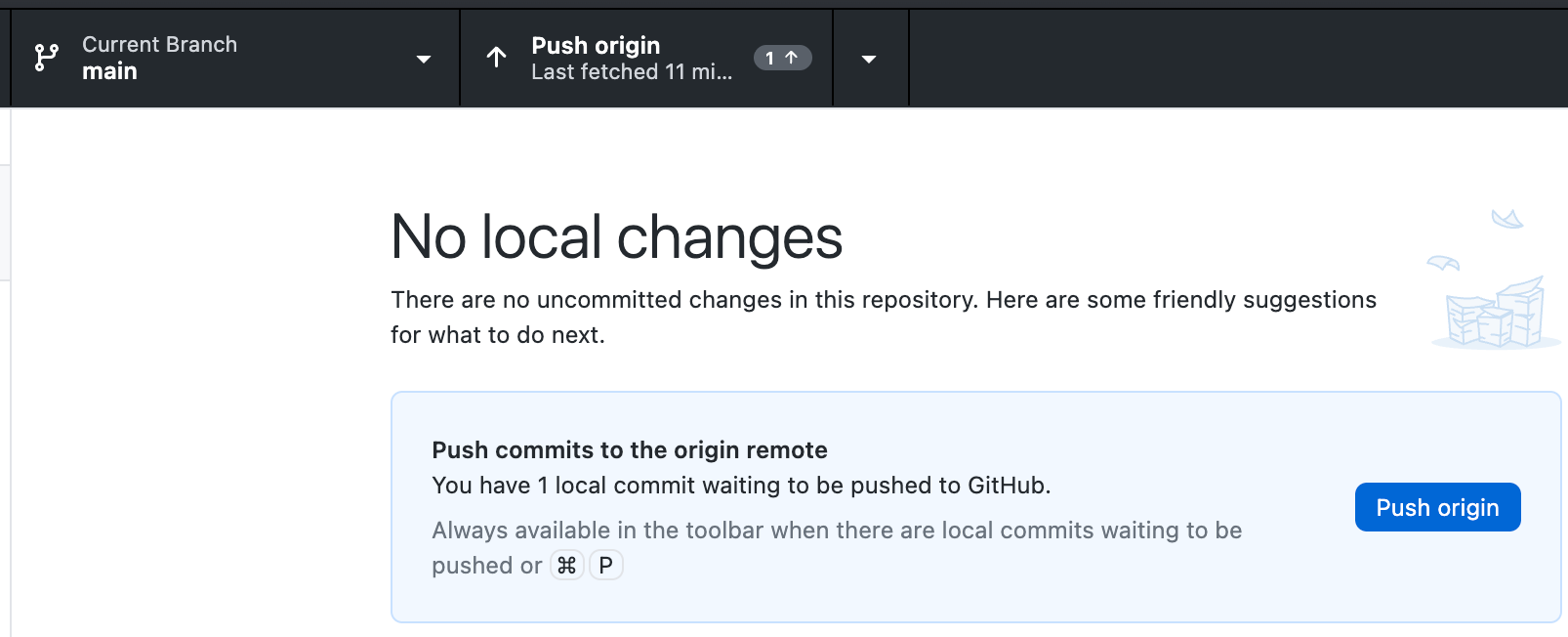Click the git branch icon in toolbar

click(46, 58)
